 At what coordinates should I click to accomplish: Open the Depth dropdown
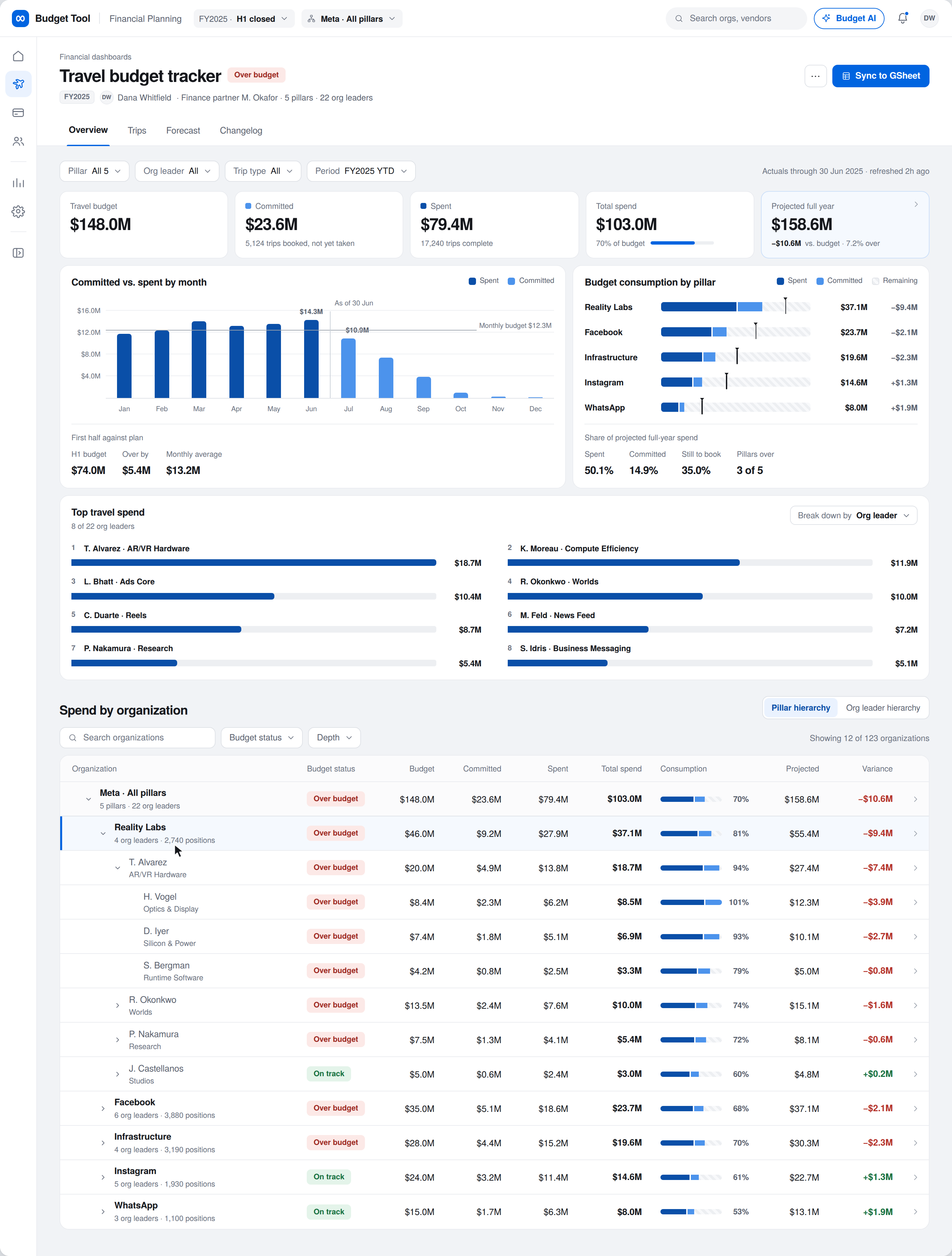point(334,737)
